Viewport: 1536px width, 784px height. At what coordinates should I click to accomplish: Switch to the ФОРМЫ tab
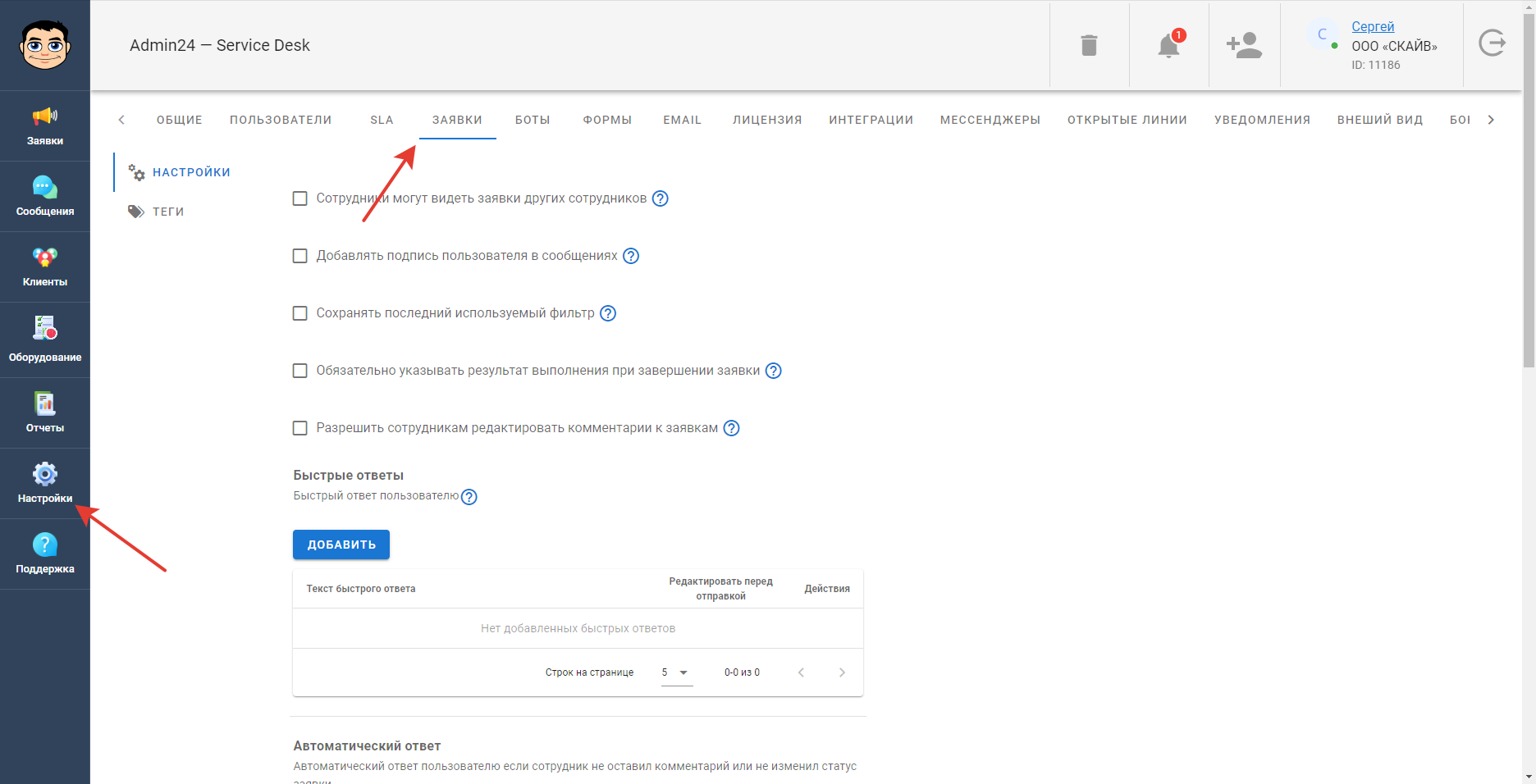tap(608, 120)
